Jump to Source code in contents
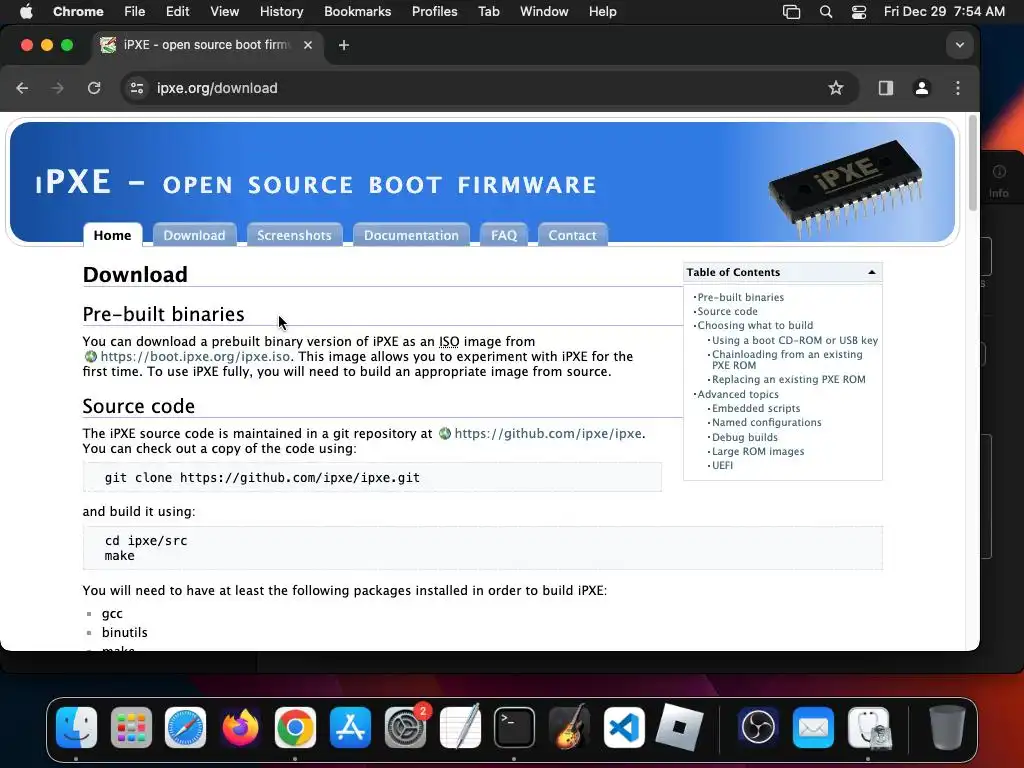The width and height of the screenshot is (1024, 768). click(728, 312)
